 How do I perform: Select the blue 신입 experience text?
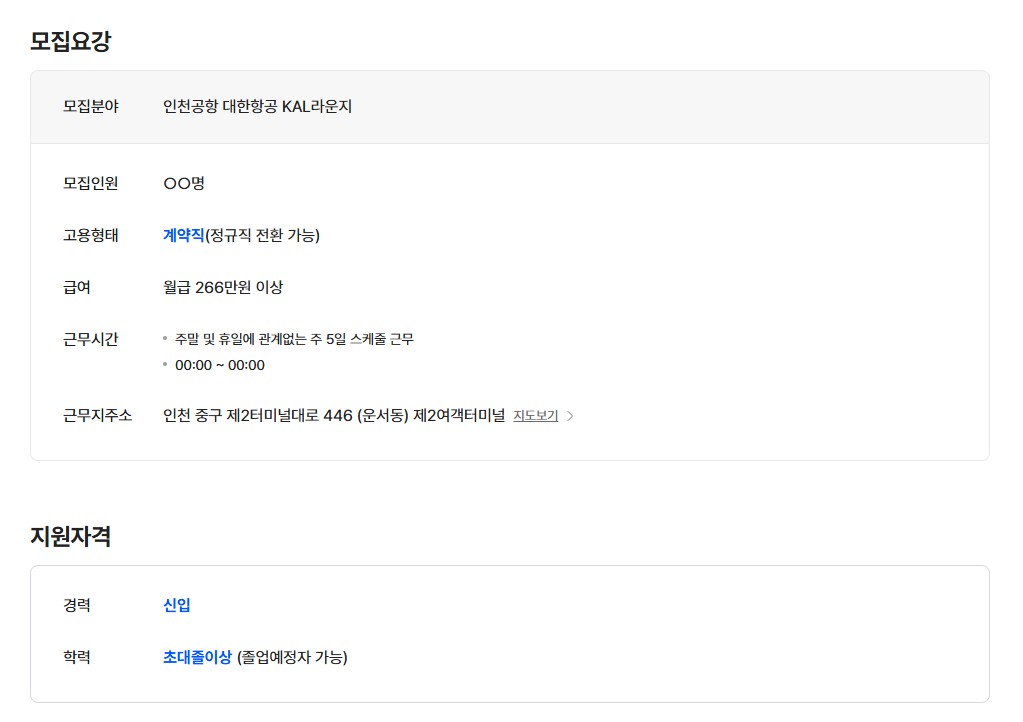[x=177, y=605]
